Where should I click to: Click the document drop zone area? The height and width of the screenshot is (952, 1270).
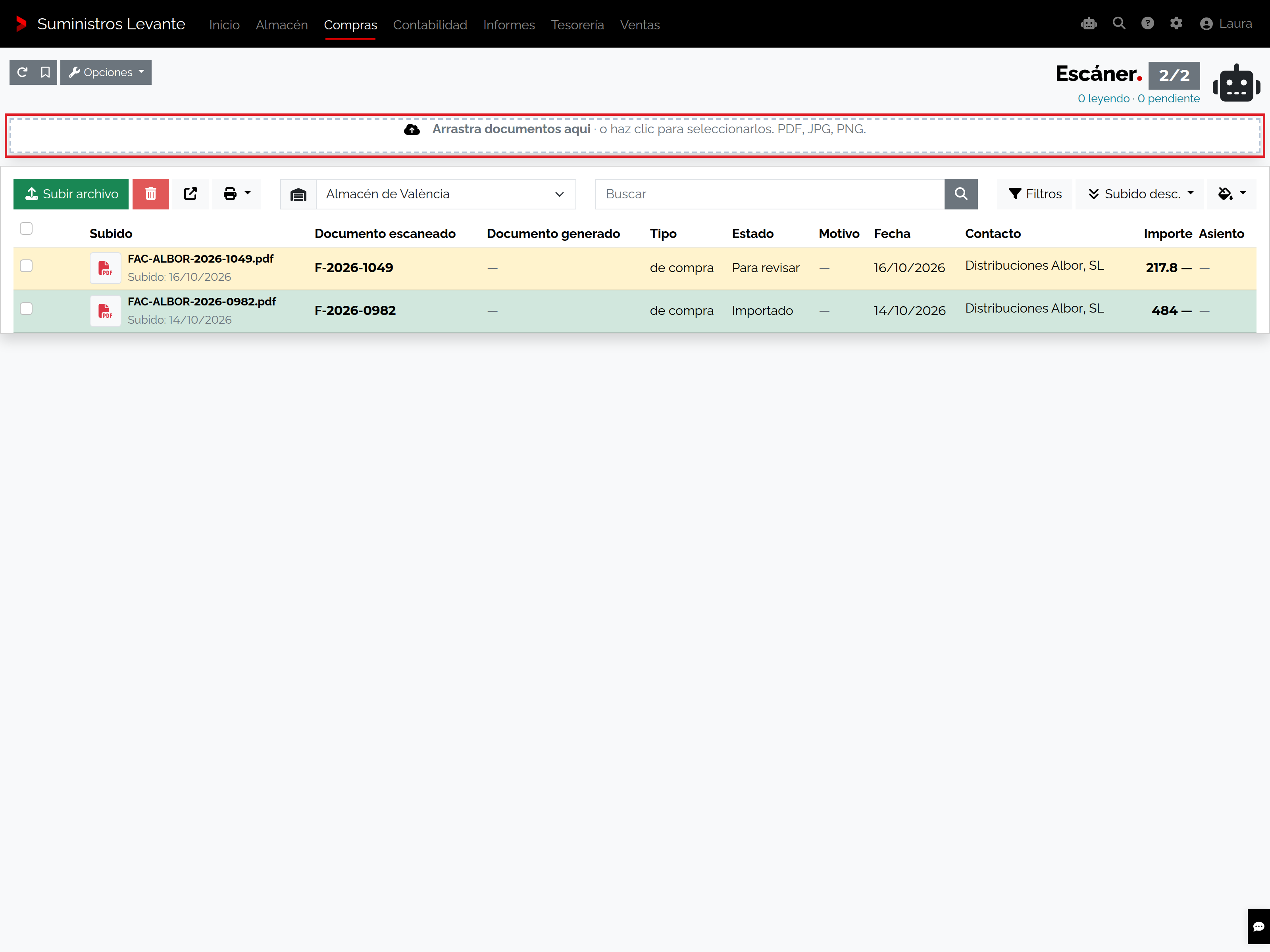(x=635, y=135)
